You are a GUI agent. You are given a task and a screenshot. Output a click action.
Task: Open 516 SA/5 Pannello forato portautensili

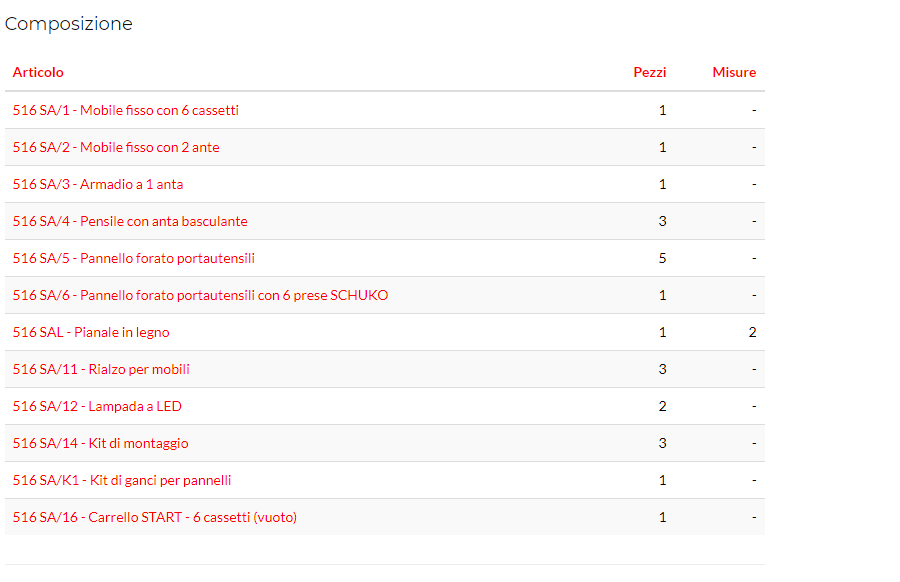133,258
